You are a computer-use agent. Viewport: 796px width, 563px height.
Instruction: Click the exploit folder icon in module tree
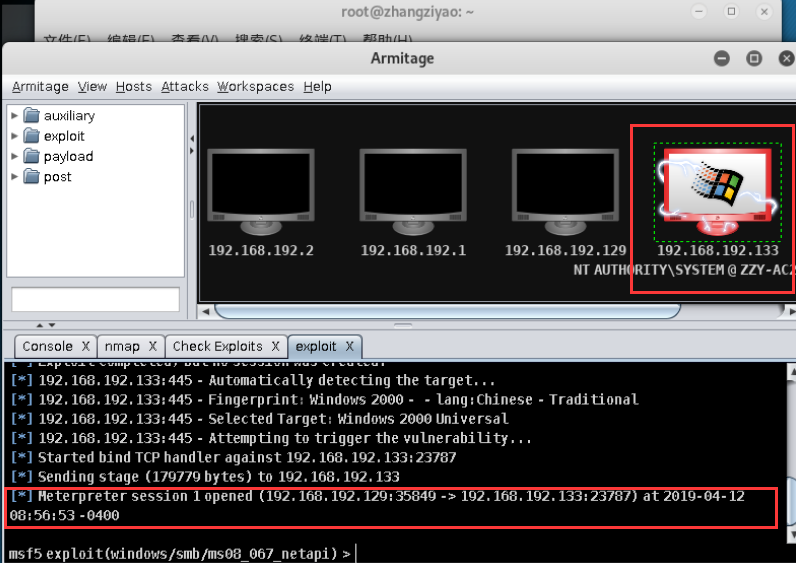click(x=31, y=136)
